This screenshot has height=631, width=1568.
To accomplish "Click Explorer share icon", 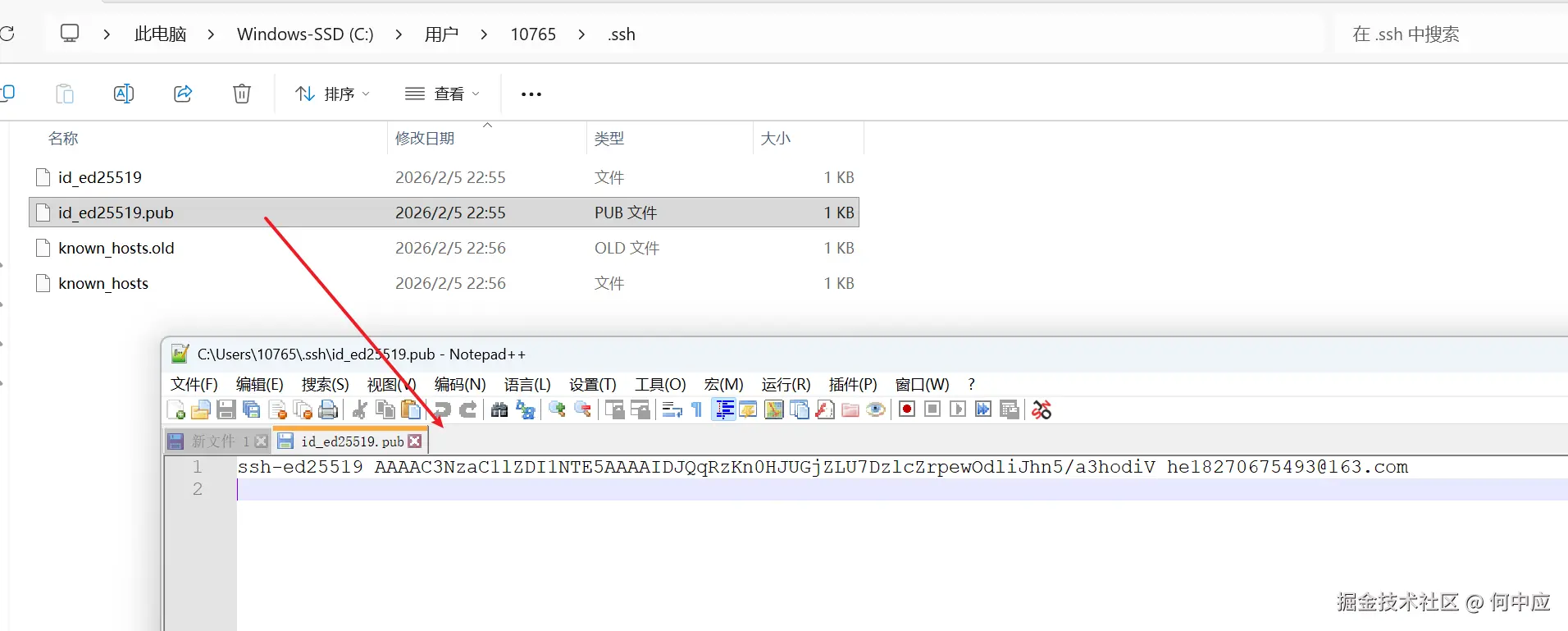I will click(183, 94).
